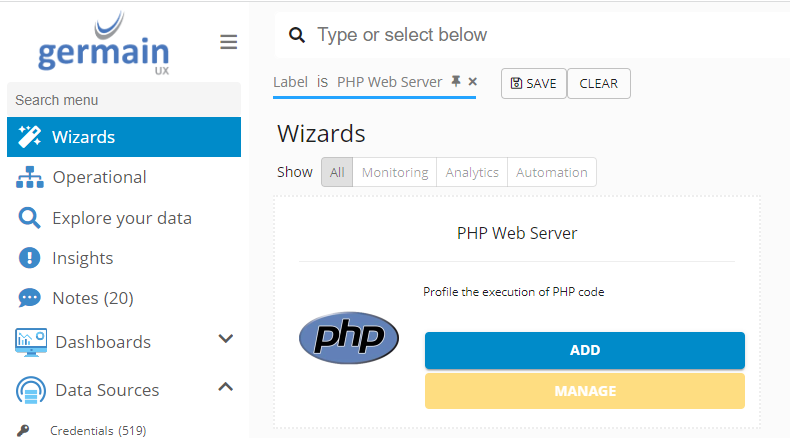Viewport: 790px width, 438px height.
Task: Filter wizards by Monitoring
Action: tap(395, 172)
